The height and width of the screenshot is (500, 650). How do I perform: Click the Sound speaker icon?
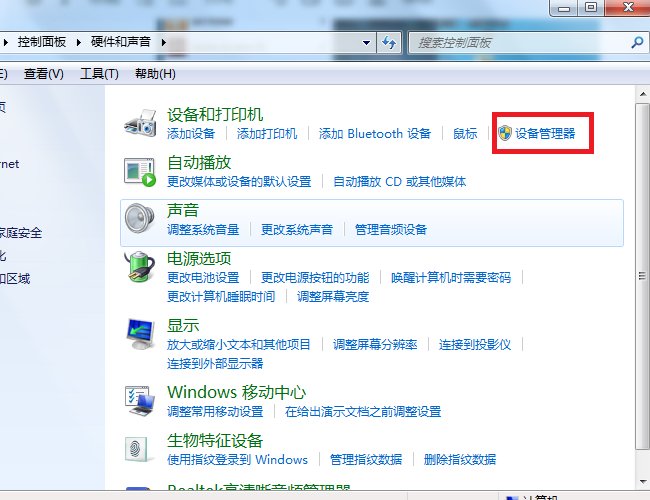139,218
